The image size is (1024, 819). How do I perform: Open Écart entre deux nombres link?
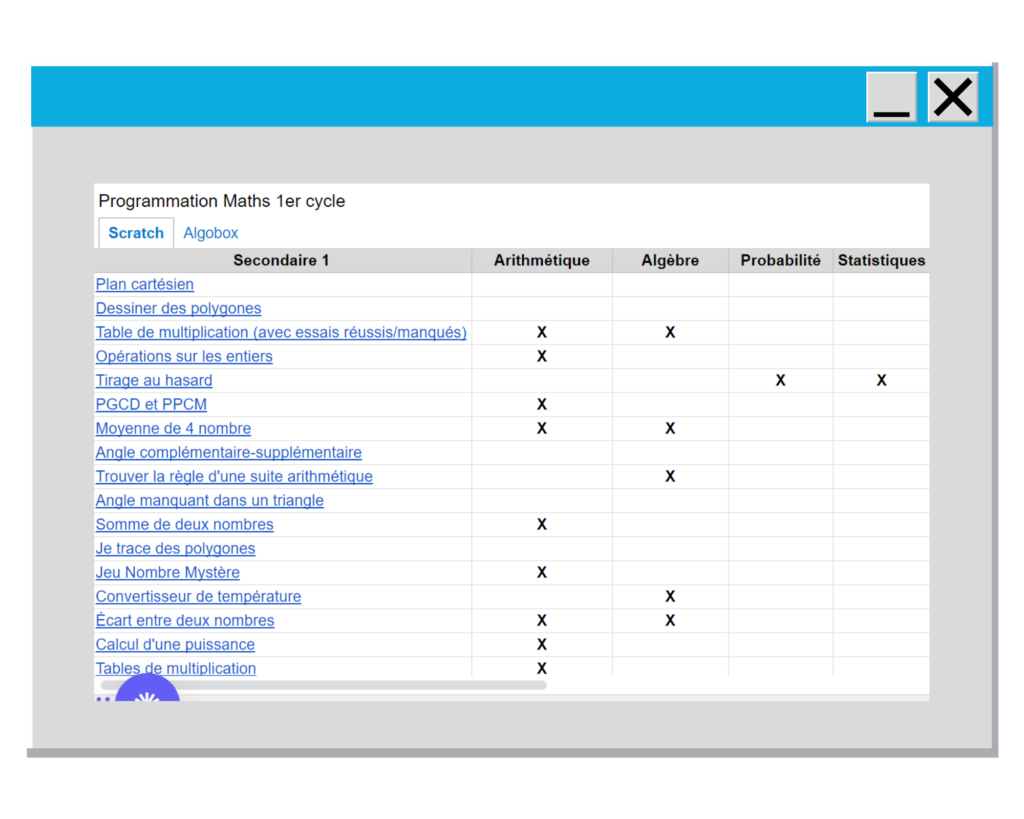(x=185, y=620)
